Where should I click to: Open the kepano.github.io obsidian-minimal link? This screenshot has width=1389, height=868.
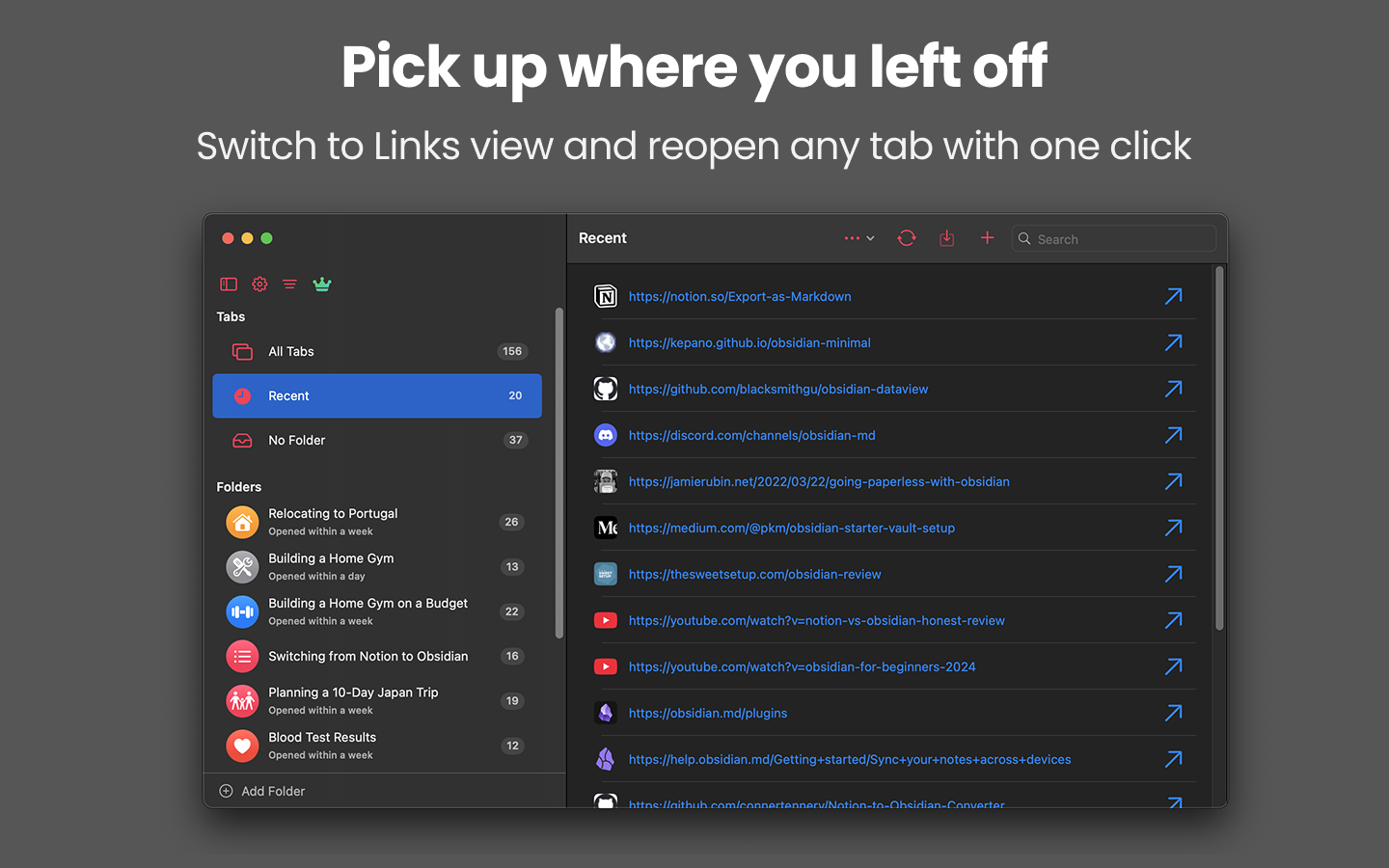point(749,342)
